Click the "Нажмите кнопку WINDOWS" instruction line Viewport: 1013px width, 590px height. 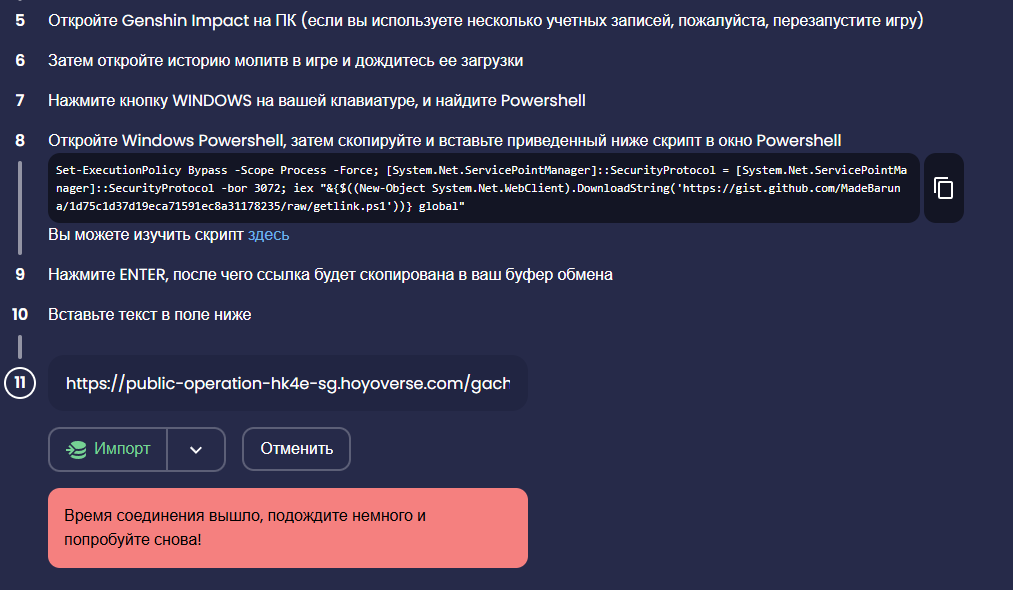point(316,100)
